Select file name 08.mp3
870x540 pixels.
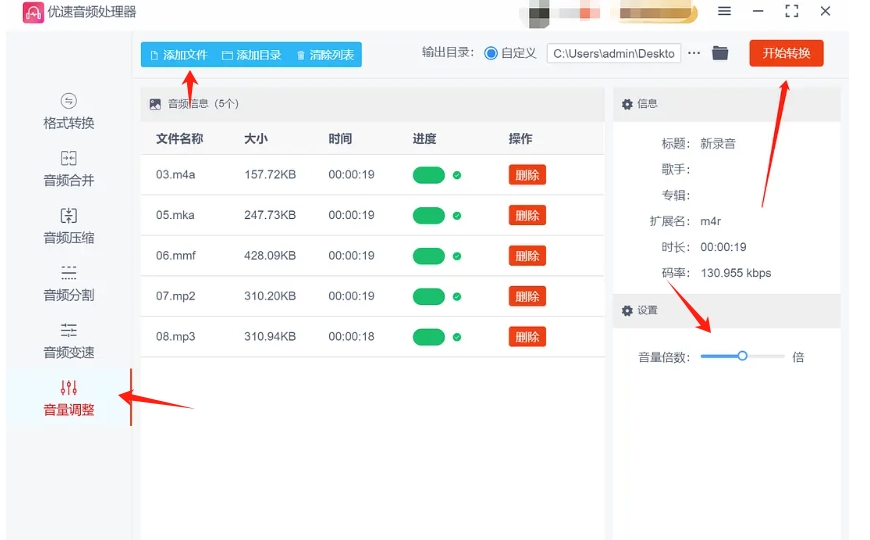click(175, 336)
